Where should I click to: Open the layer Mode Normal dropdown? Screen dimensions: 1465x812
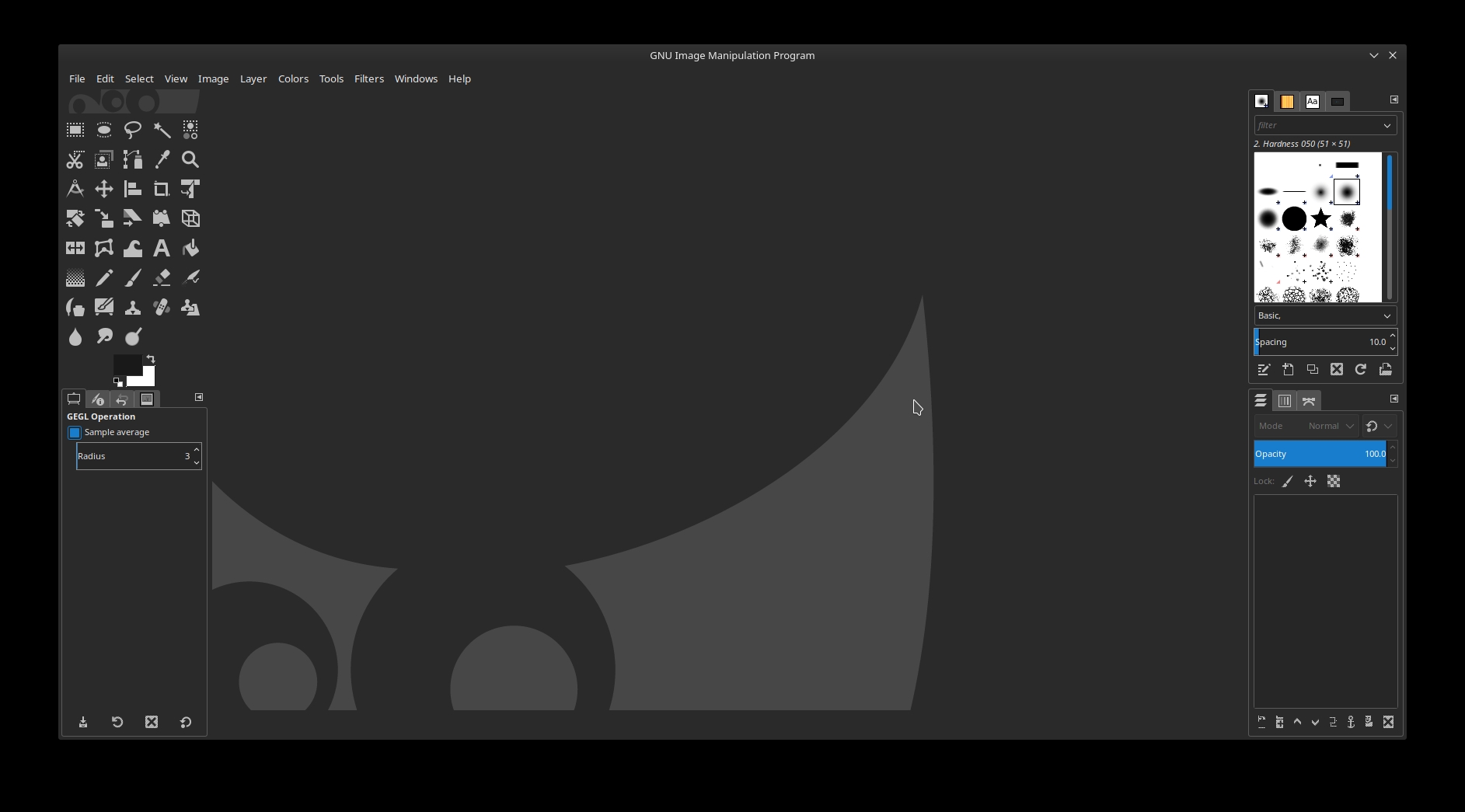[x=1306, y=426]
